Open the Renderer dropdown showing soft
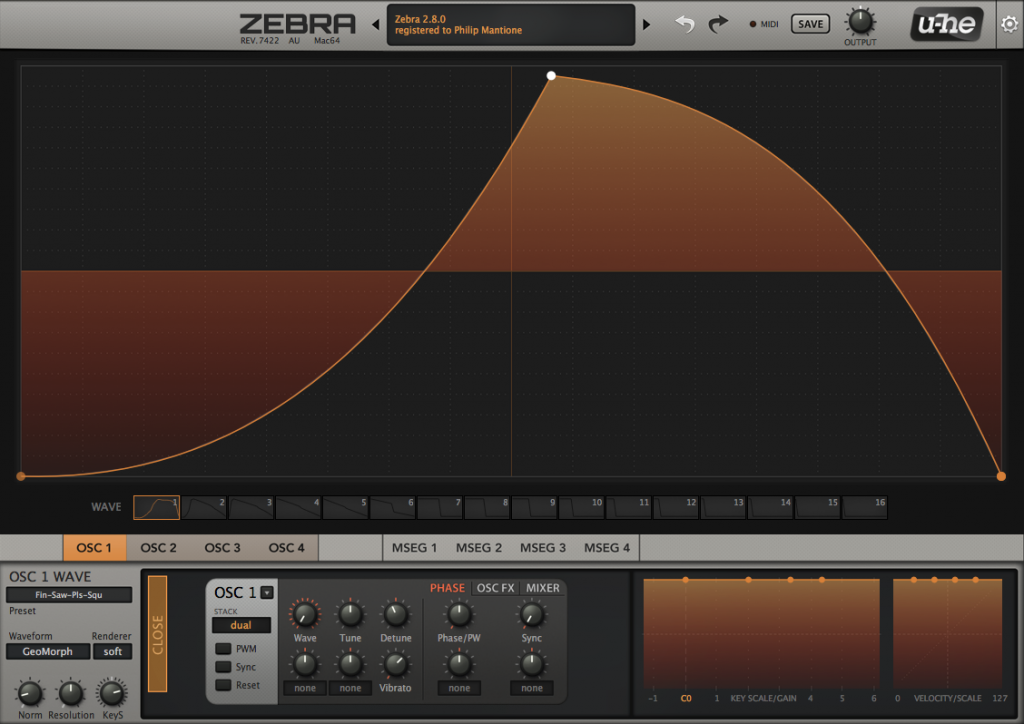Viewport: 1024px width, 724px height. pyautogui.click(x=111, y=651)
